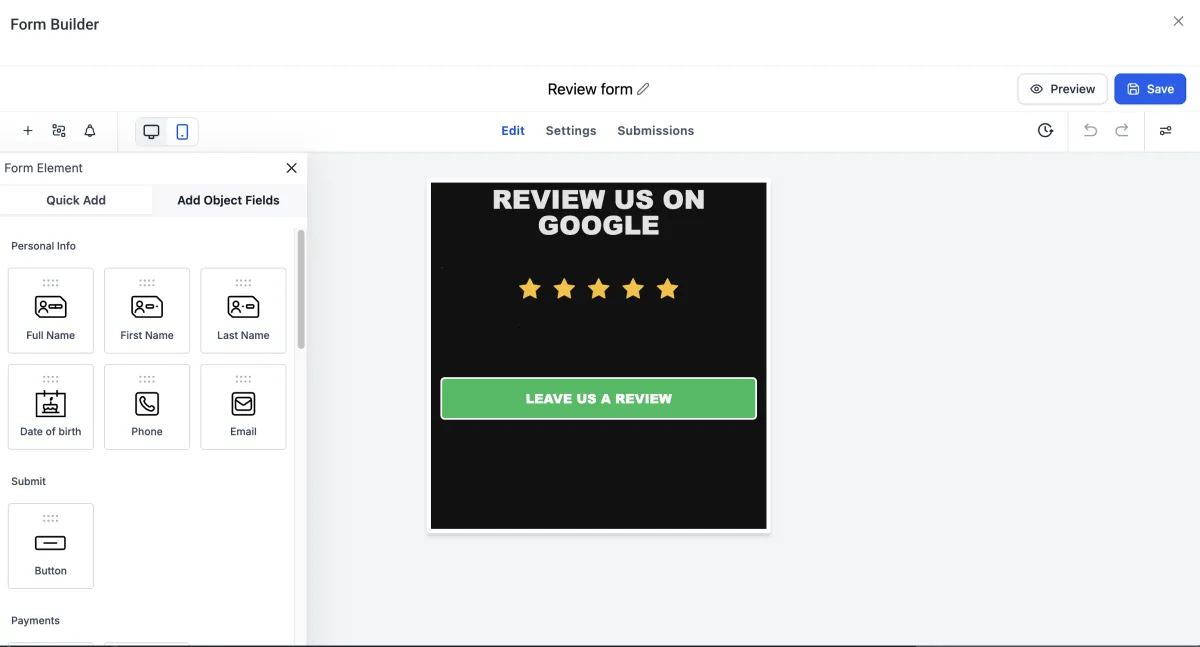
Task: Save the form
Action: click(x=1150, y=89)
